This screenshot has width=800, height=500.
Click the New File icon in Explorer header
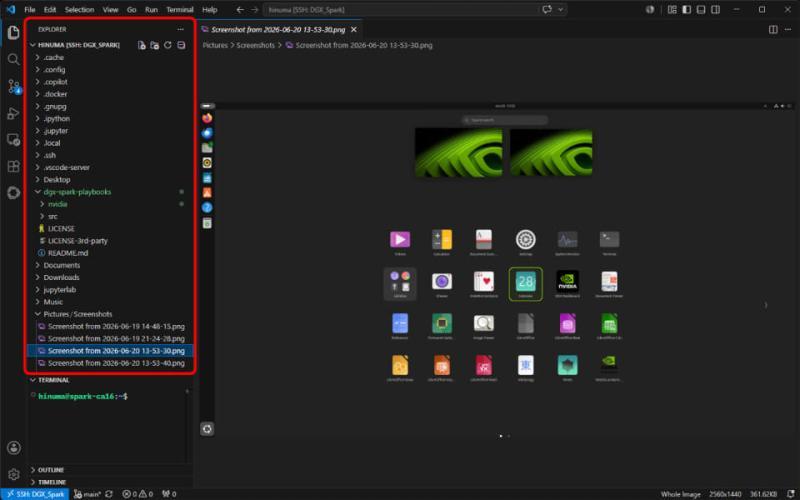coord(142,45)
